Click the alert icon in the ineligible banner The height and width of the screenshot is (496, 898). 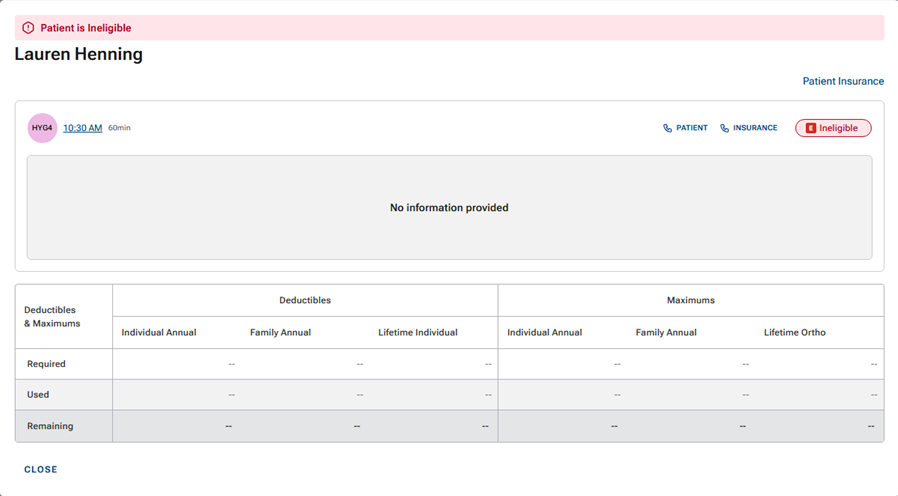(x=28, y=28)
